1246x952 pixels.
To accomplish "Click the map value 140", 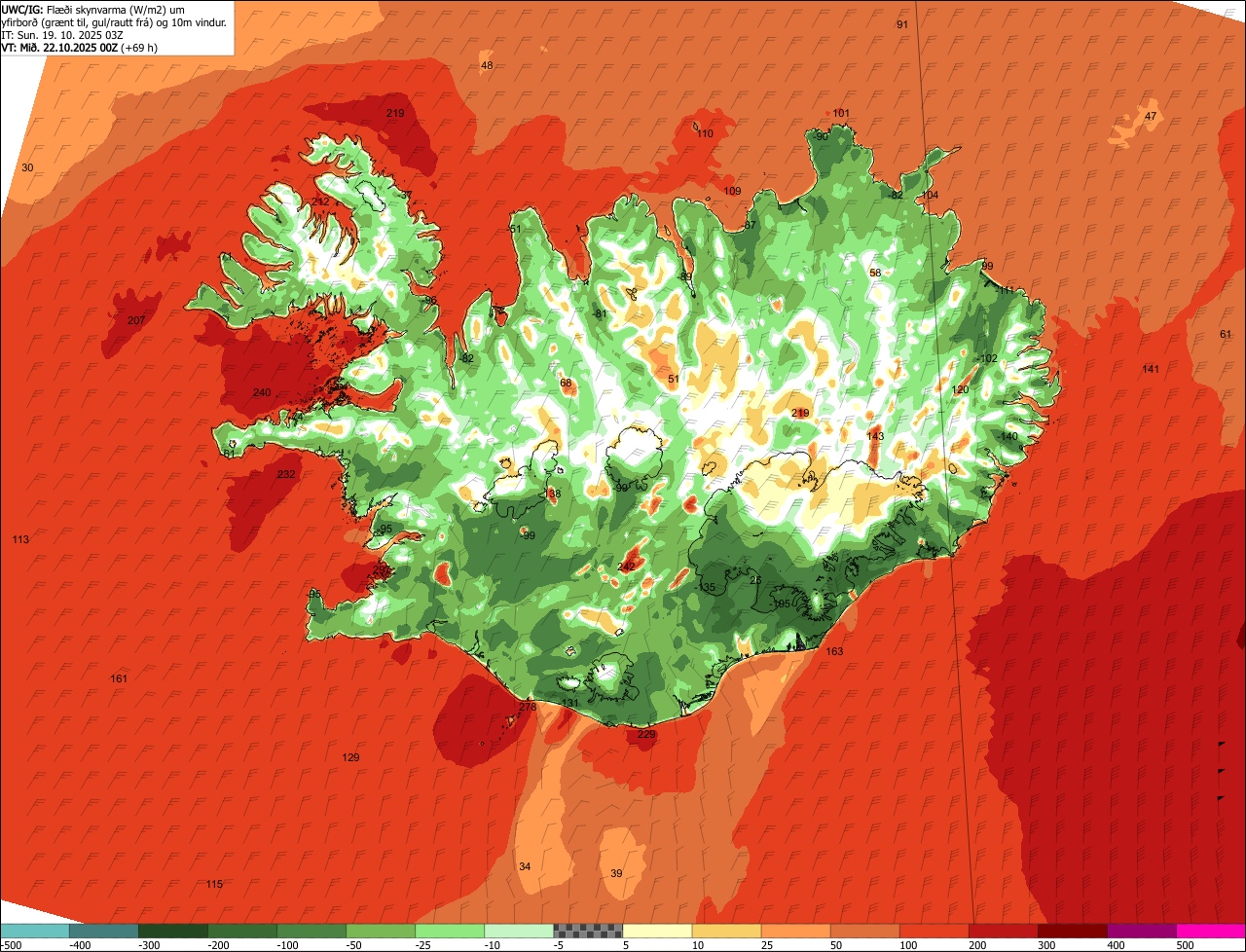I will 1008,436.
